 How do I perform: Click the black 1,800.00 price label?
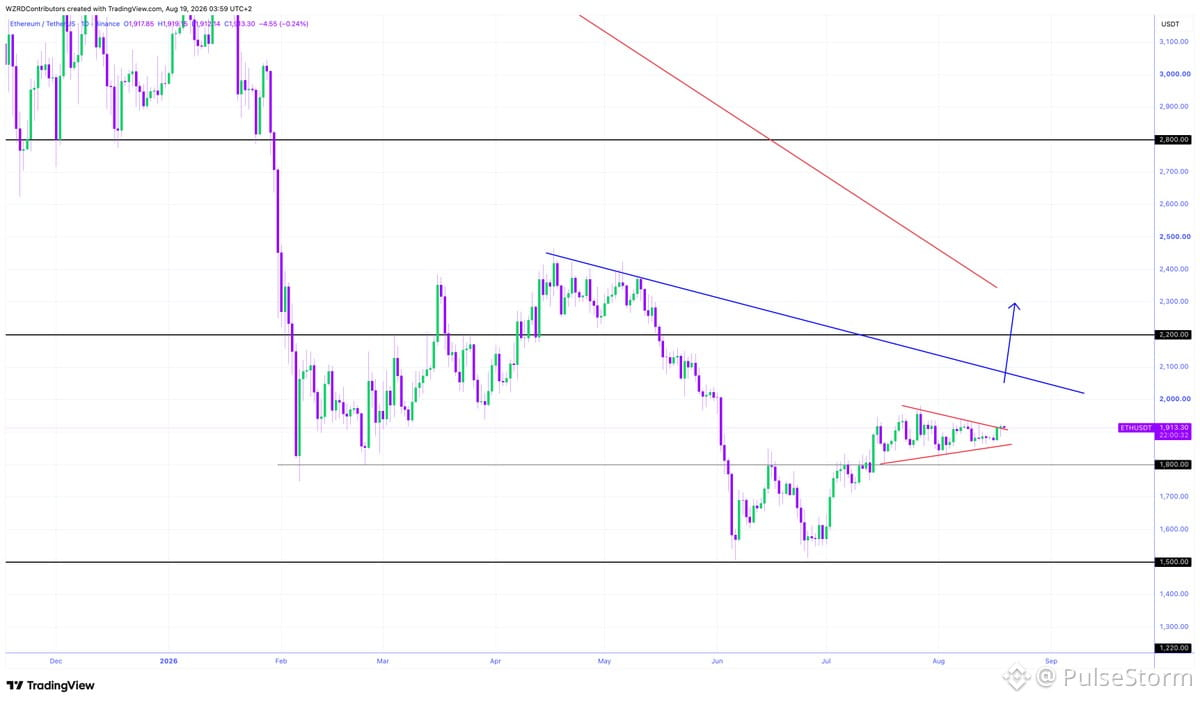pyautogui.click(x=1173, y=464)
